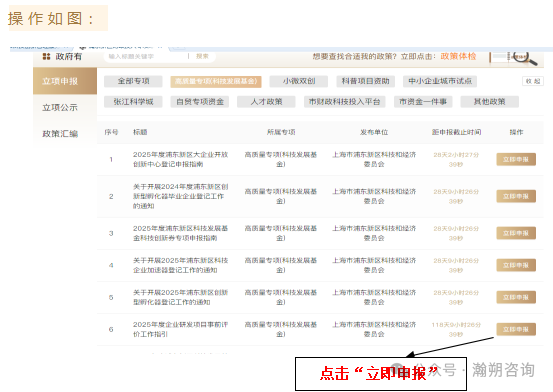Click the 标题 column header
This screenshot has height=392, width=553.
click(140, 132)
